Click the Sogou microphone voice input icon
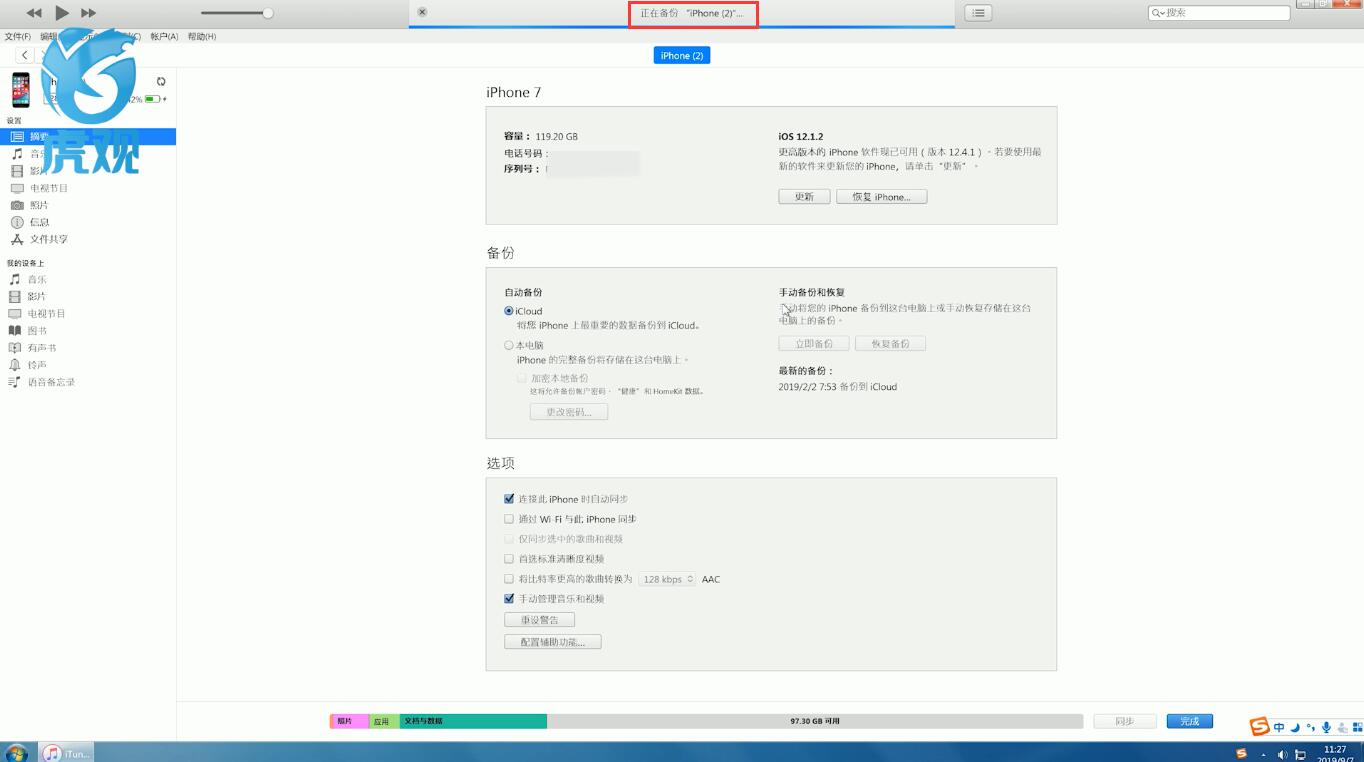The height and width of the screenshot is (762, 1364). point(1327,728)
